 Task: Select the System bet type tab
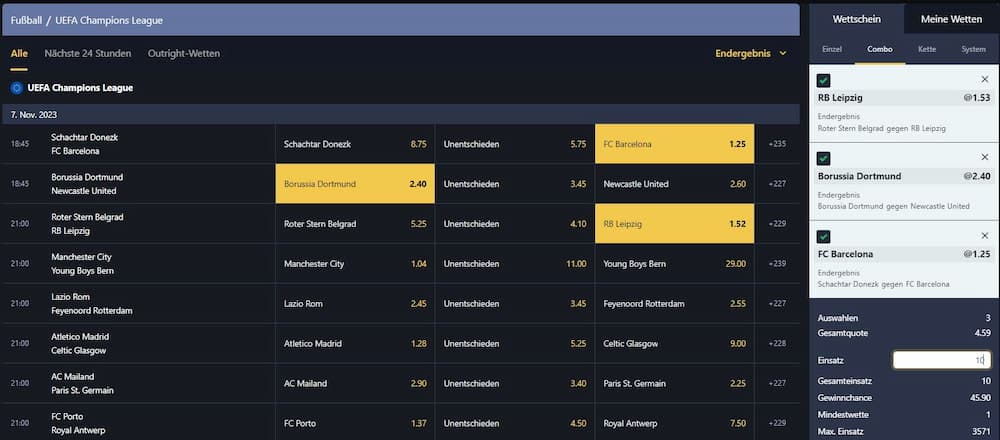coord(973,49)
